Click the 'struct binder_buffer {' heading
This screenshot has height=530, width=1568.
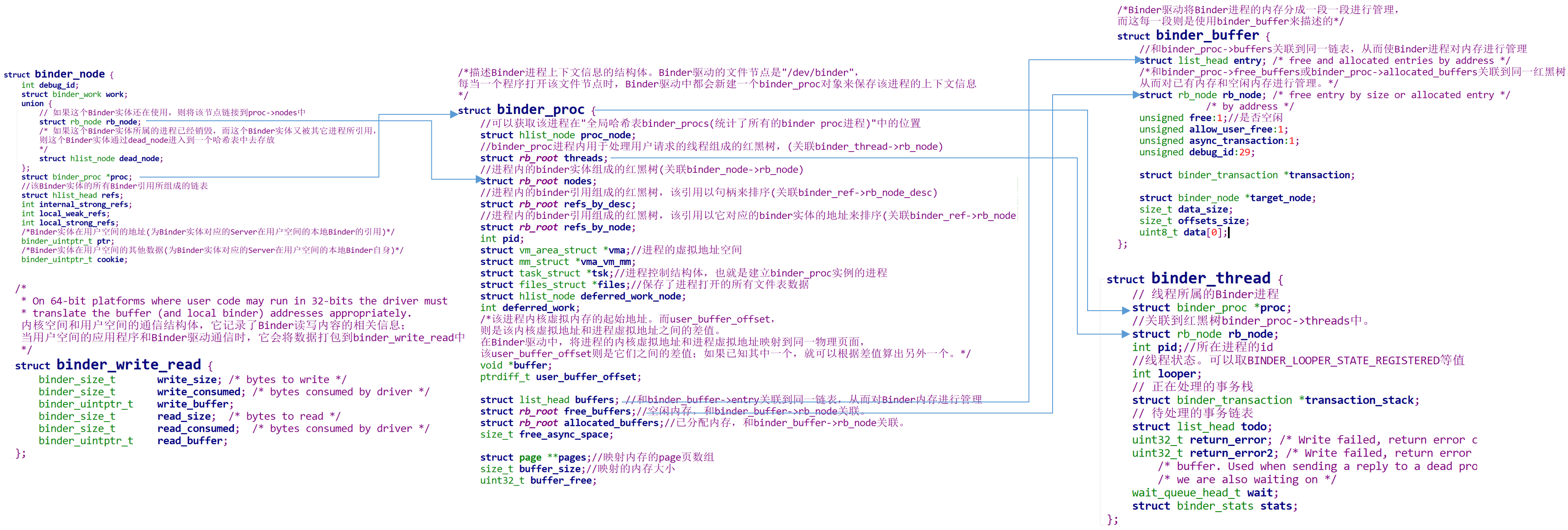point(1194,36)
